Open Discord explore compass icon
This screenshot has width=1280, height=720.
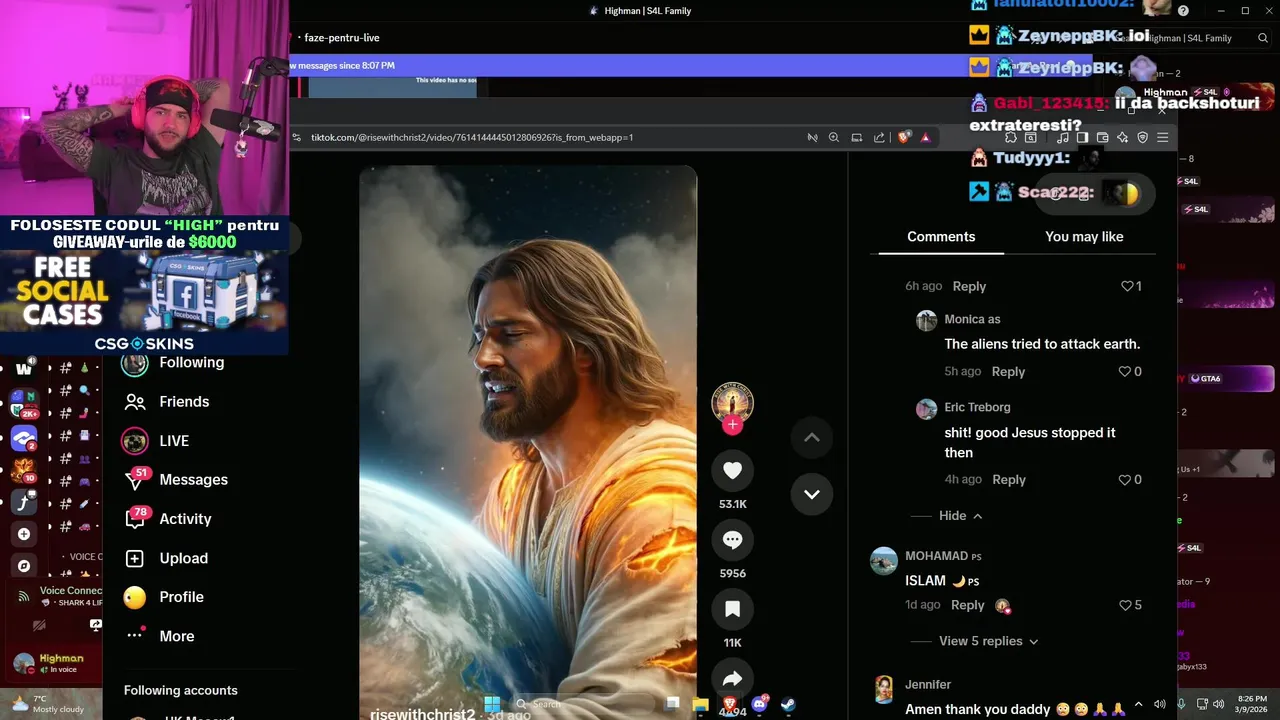tap(24, 566)
